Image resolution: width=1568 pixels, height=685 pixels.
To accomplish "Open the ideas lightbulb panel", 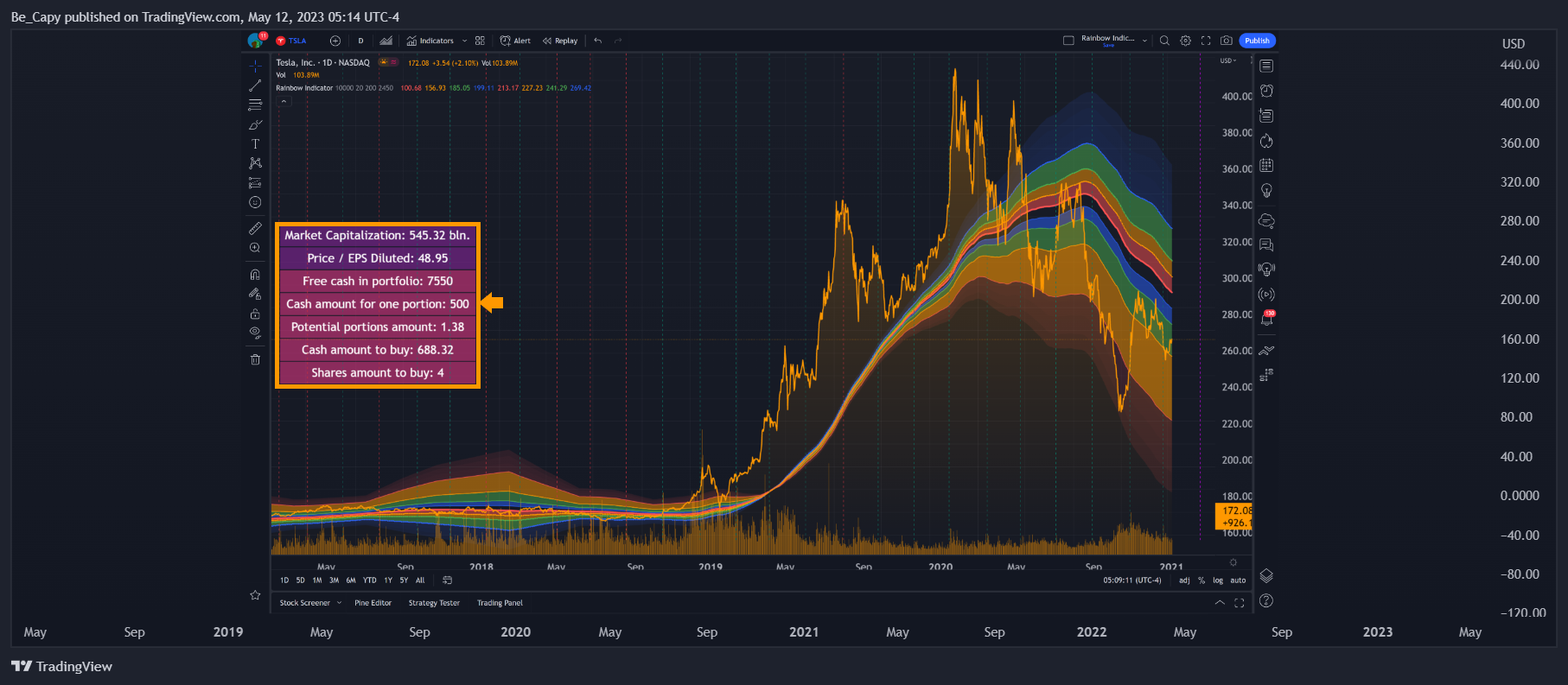I will coord(1266,190).
